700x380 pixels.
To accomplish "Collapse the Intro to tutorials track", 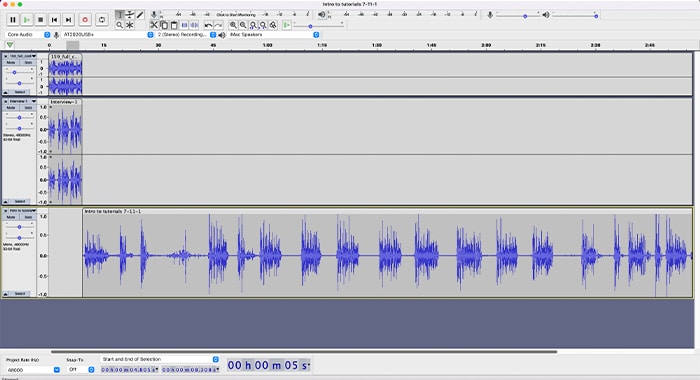I will [5, 294].
